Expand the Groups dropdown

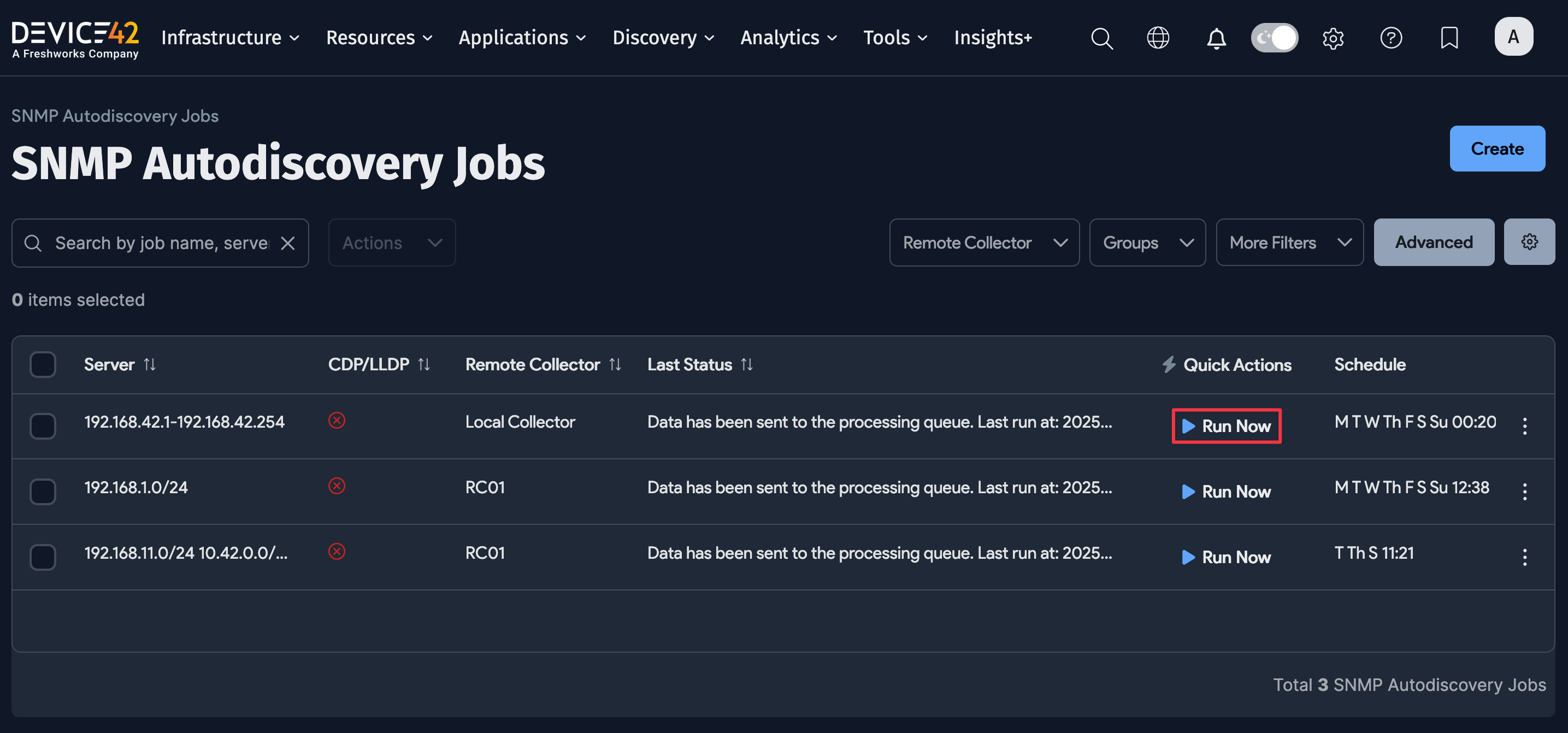1147,242
